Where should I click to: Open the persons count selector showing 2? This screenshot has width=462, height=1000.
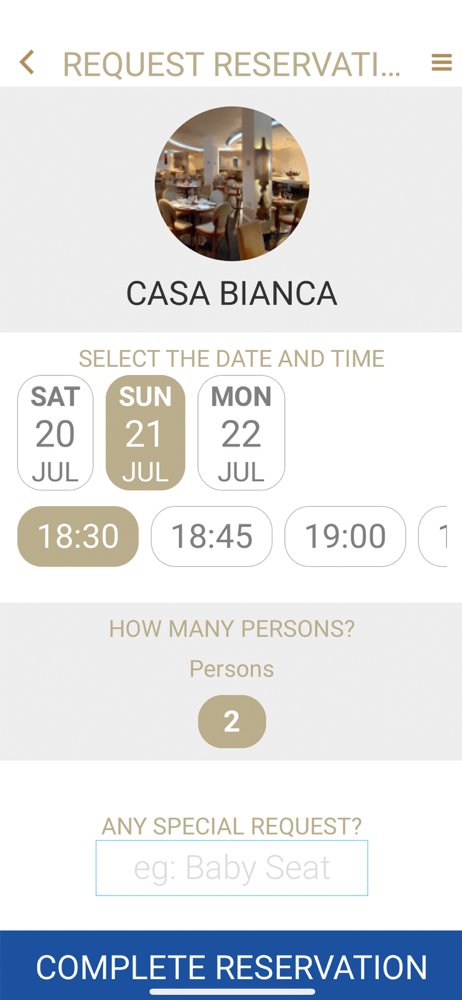click(x=232, y=721)
